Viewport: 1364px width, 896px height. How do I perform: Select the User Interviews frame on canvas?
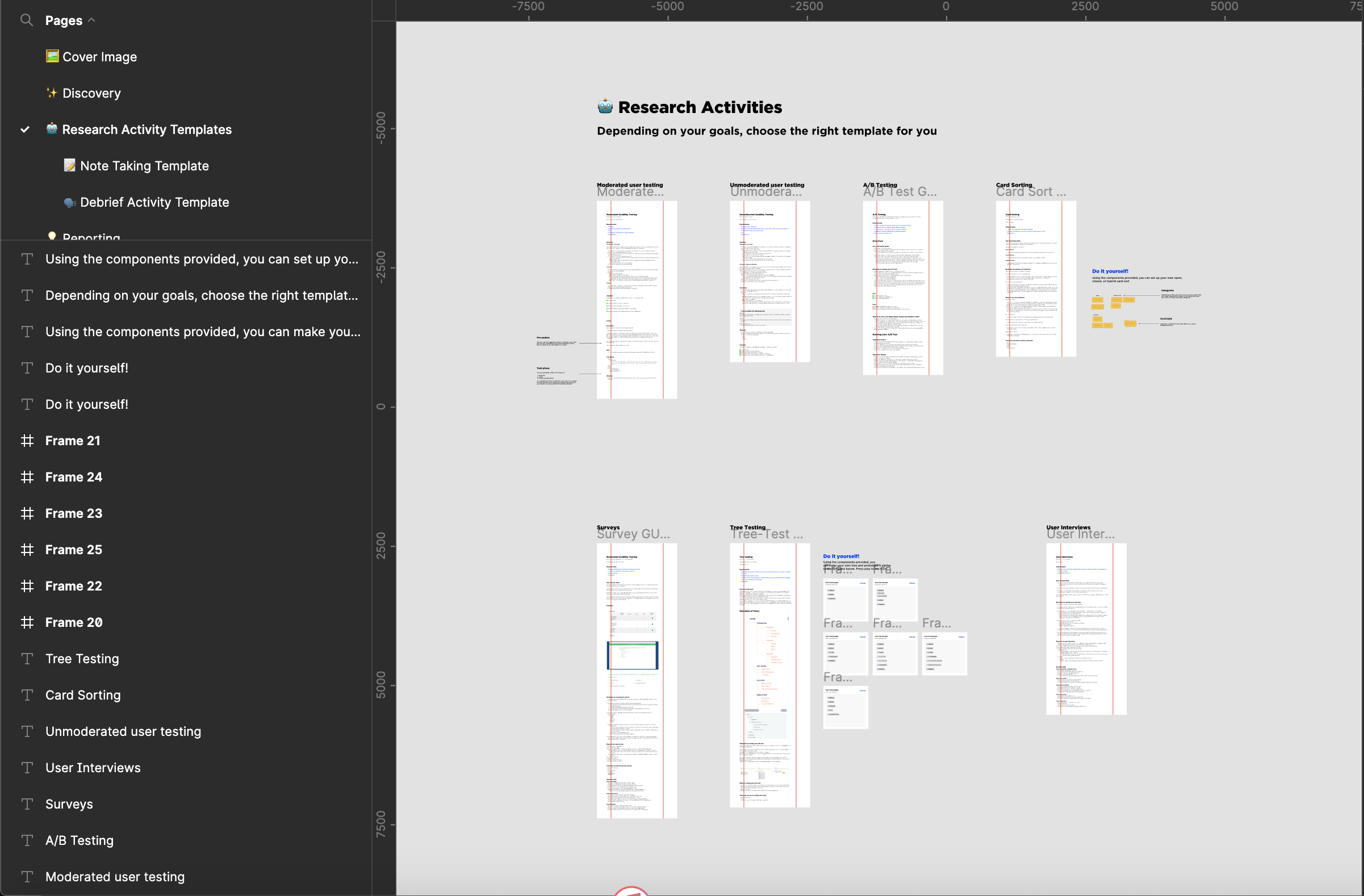(x=1086, y=629)
